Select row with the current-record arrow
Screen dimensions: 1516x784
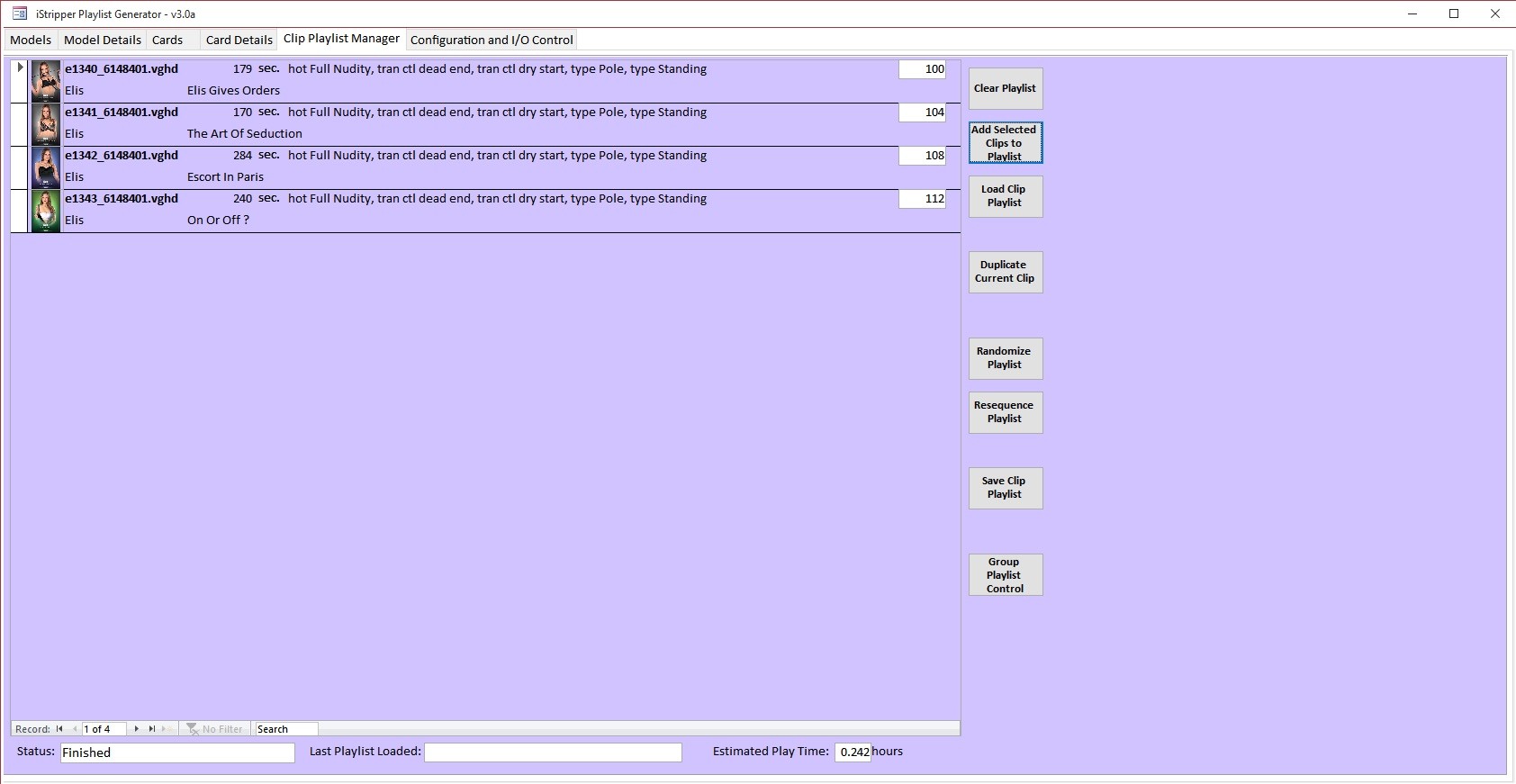(x=20, y=81)
